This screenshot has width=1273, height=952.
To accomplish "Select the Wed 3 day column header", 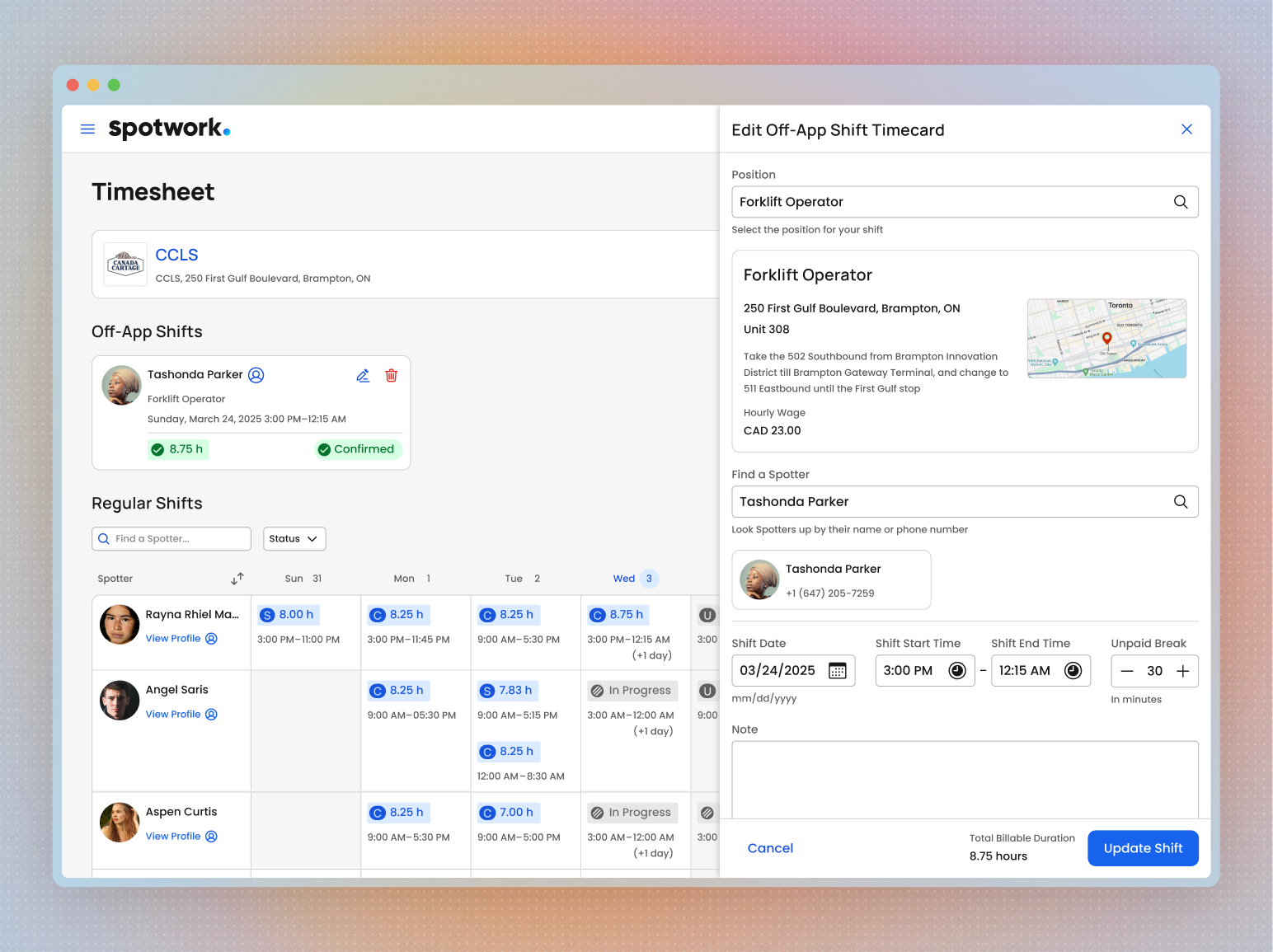I will [x=634, y=578].
